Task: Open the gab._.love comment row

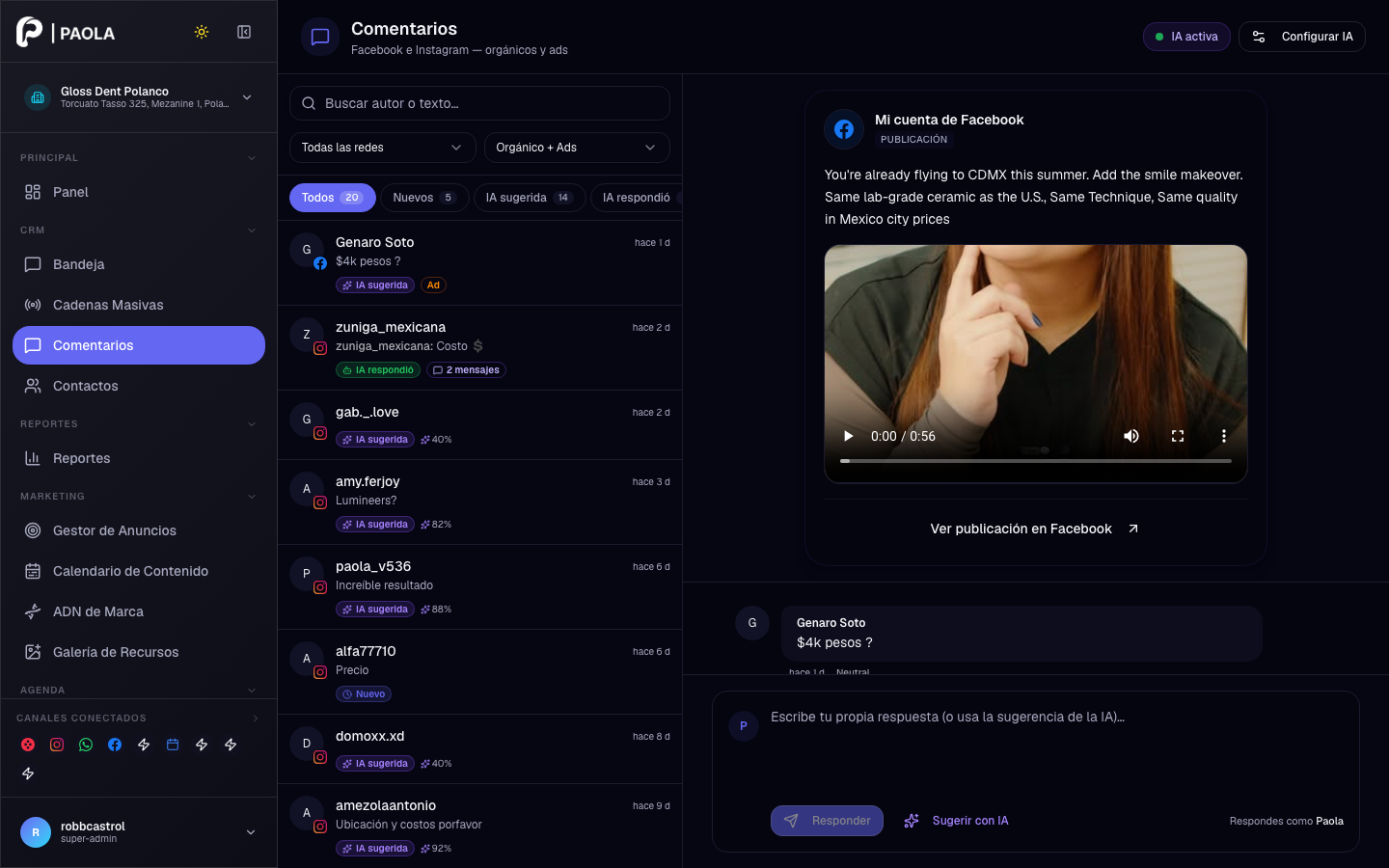Action: tap(480, 425)
